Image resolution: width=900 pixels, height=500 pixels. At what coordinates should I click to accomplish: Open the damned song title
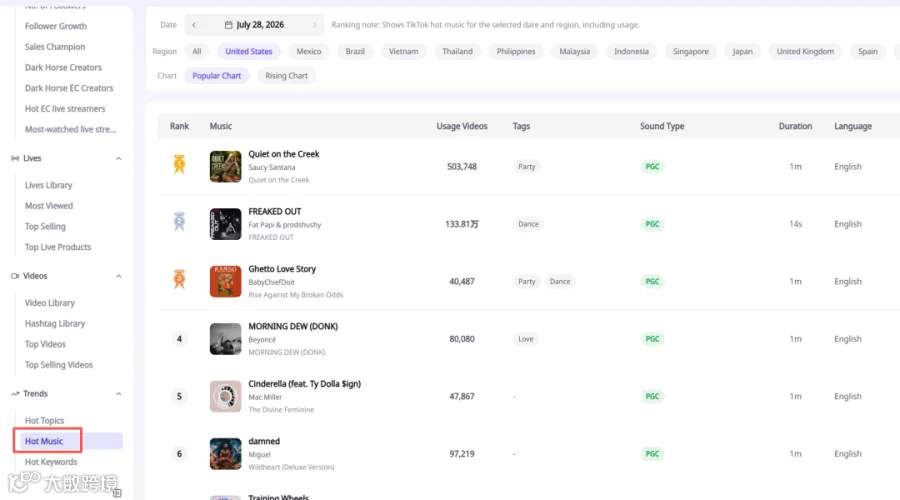pyautogui.click(x=264, y=441)
